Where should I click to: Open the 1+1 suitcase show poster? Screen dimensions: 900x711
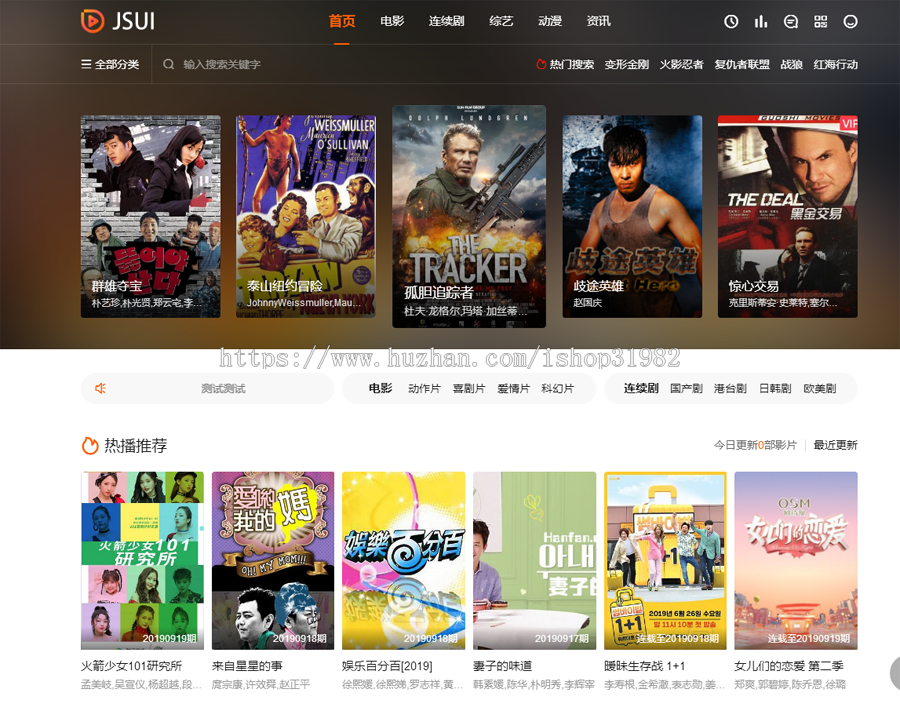[665, 561]
